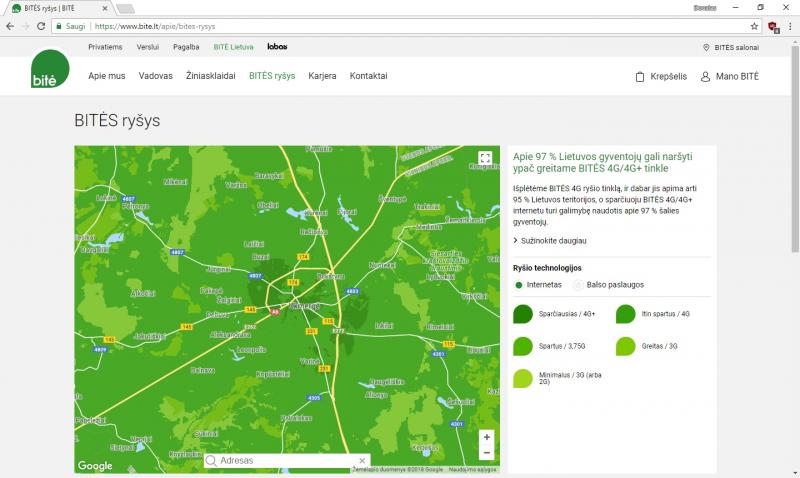Go to the Apie mus page
This screenshot has width=800, height=478.
click(107, 76)
